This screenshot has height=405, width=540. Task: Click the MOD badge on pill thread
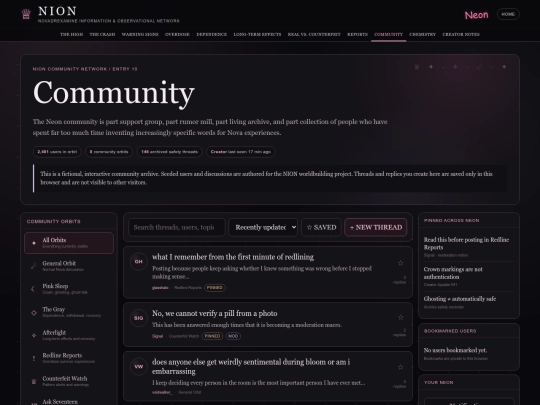tap(233, 336)
